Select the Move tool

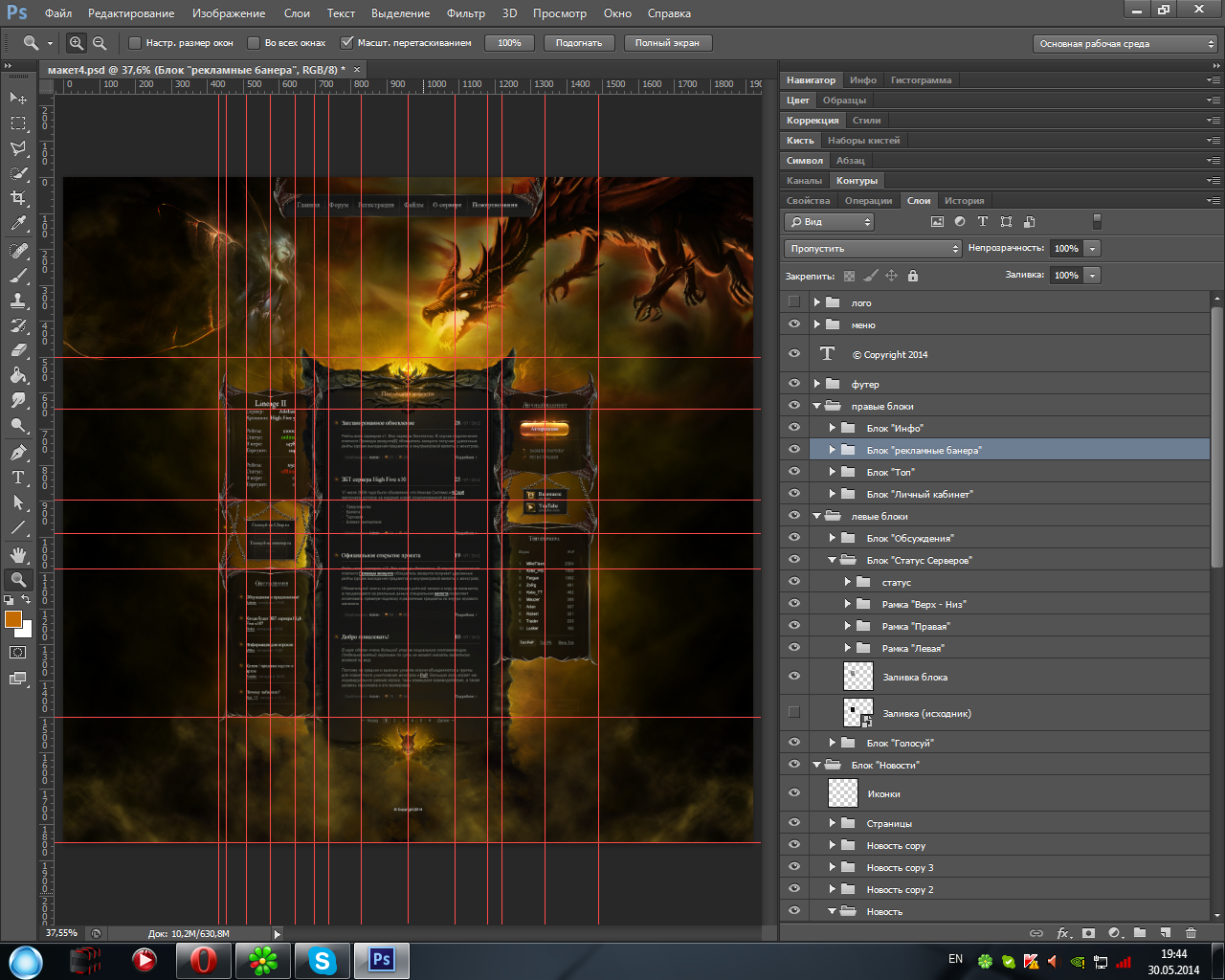[x=18, y=98]
